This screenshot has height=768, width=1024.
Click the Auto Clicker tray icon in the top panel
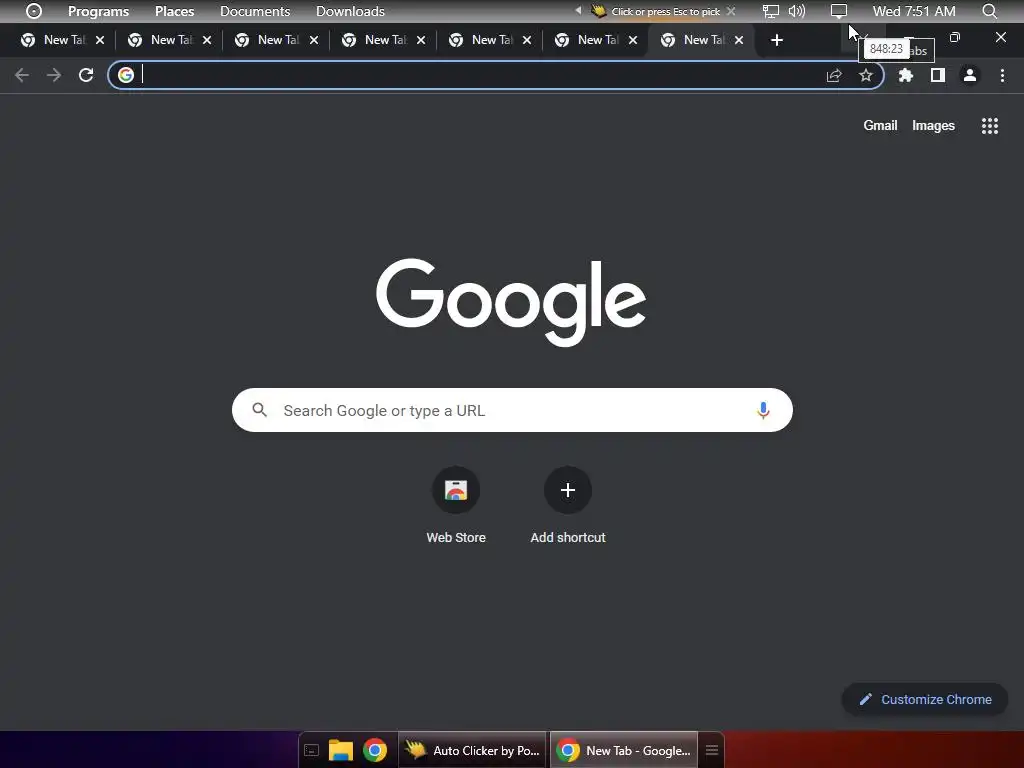click(x=598, y=10)
